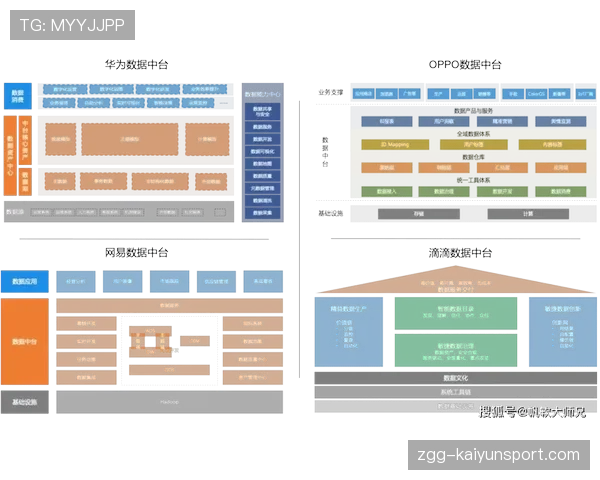
Task: Select the 敏捷数据治理 green panel
Action: tap(456, 350)
